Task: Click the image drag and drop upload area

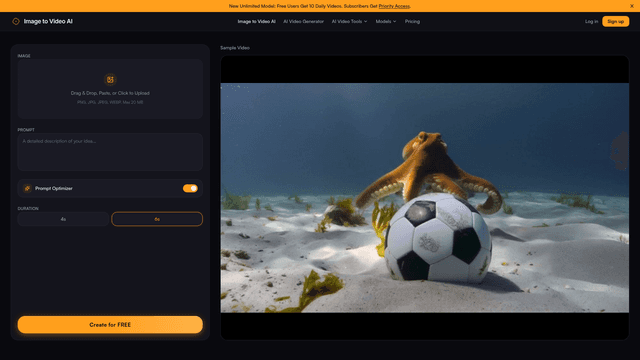Action: coord(110,89)
